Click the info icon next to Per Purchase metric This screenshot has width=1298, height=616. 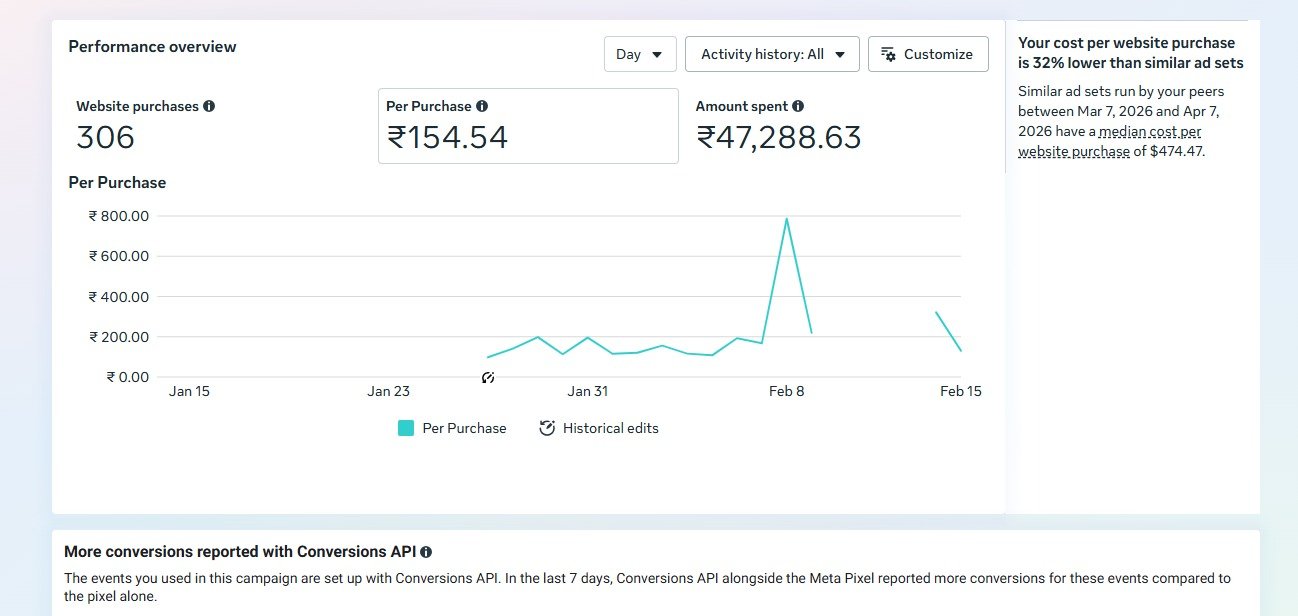pos(482,106)
